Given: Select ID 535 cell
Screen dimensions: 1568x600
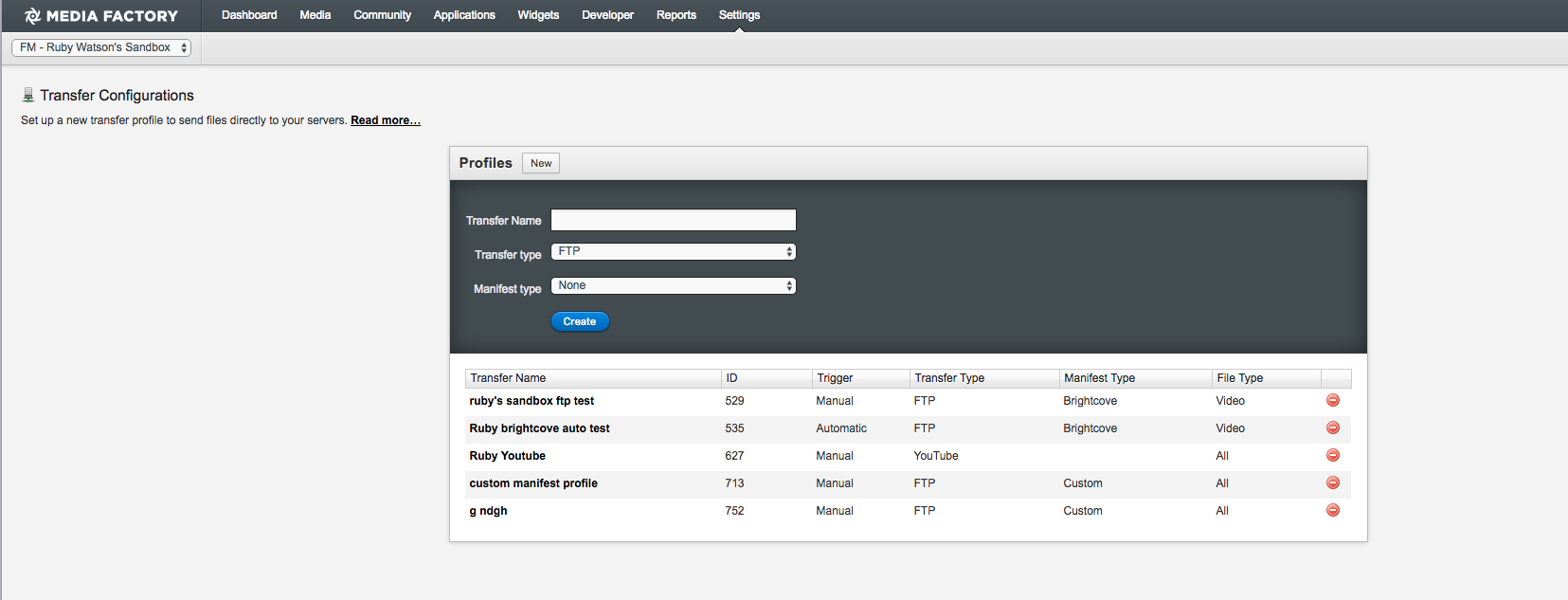Looking at the screenshot, I should click(734, 428).
